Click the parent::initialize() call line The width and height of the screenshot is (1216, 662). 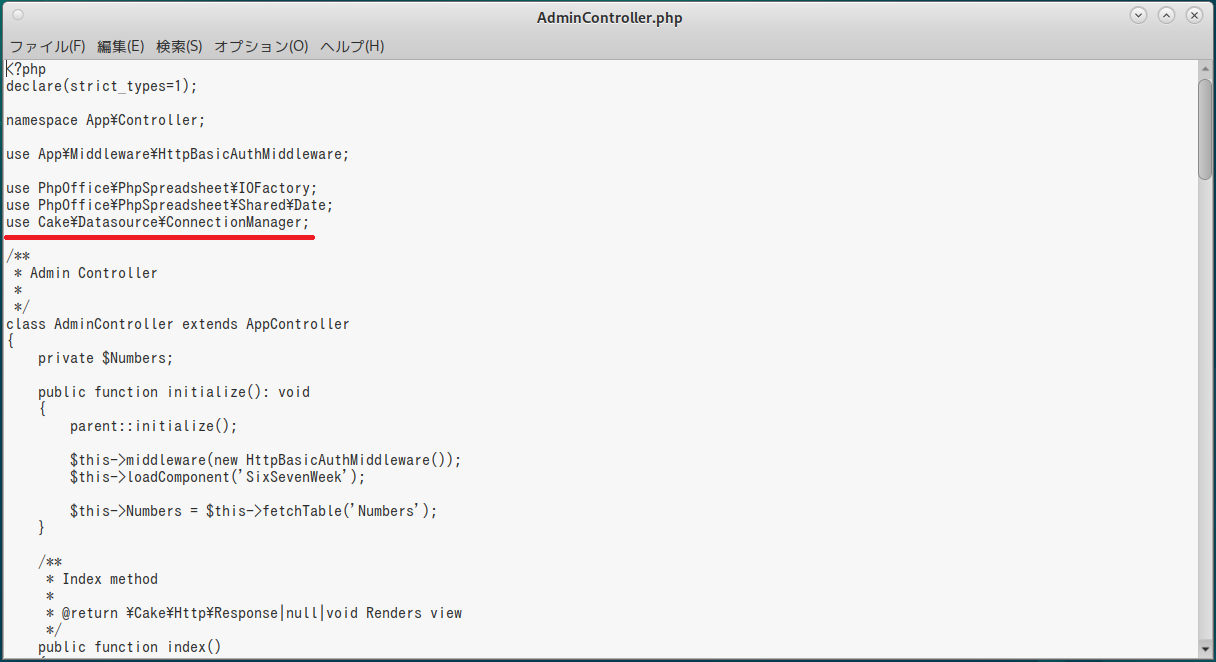coord(153,426)
